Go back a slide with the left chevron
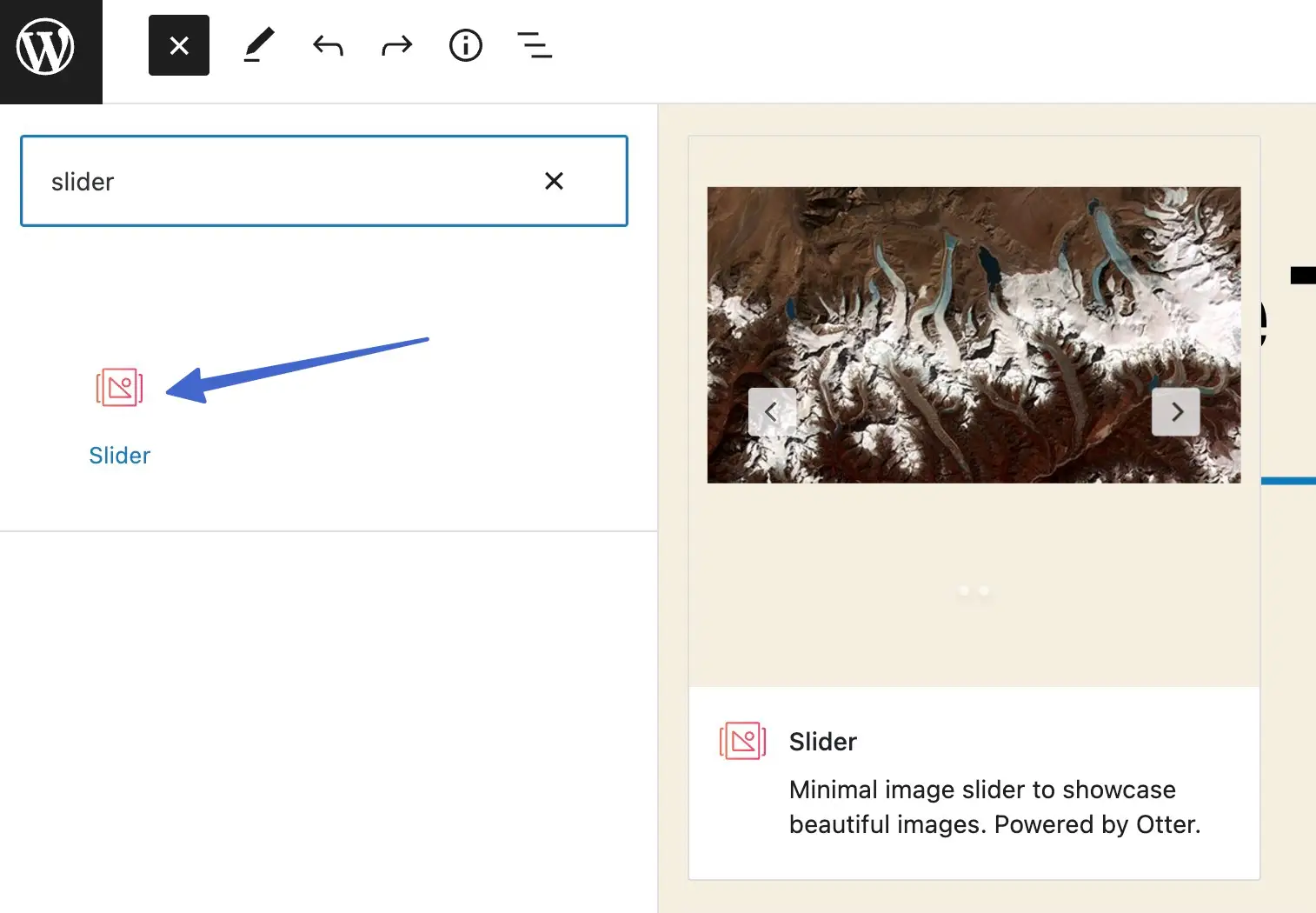1316x913 pixels. pos(772,411)
